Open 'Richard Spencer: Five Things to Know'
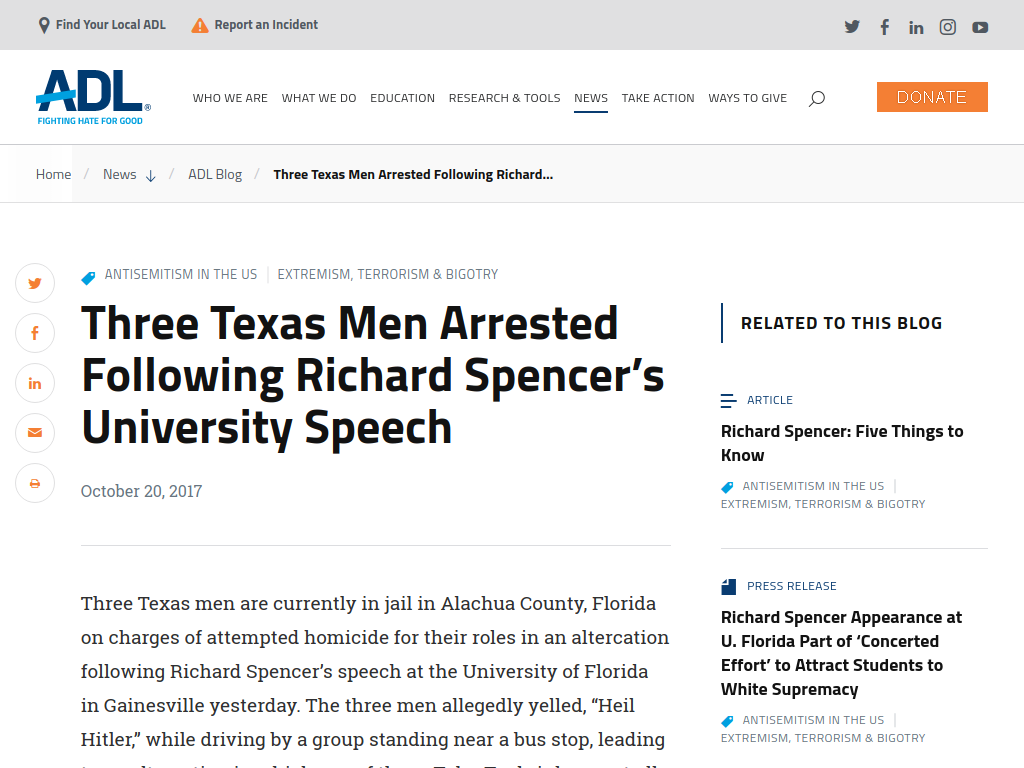This screenshot has width=1024, height=768. click(x=842, y=443)
